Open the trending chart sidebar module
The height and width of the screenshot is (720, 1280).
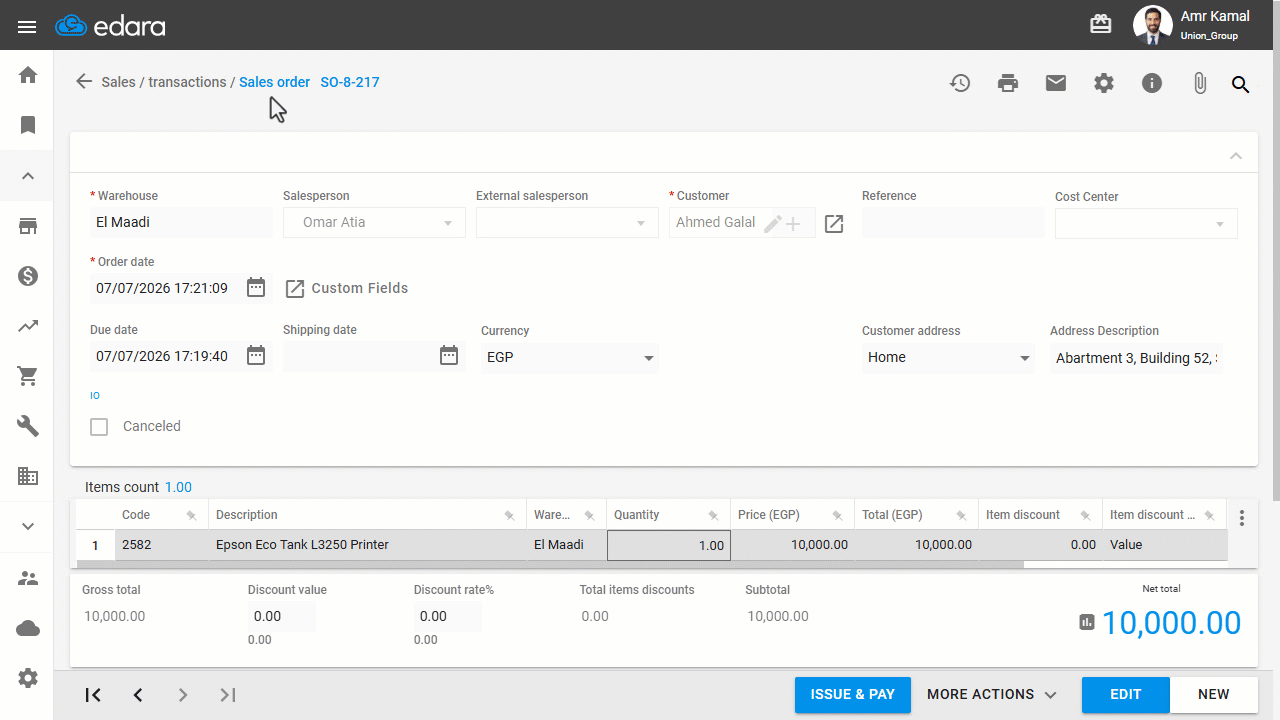28,326
